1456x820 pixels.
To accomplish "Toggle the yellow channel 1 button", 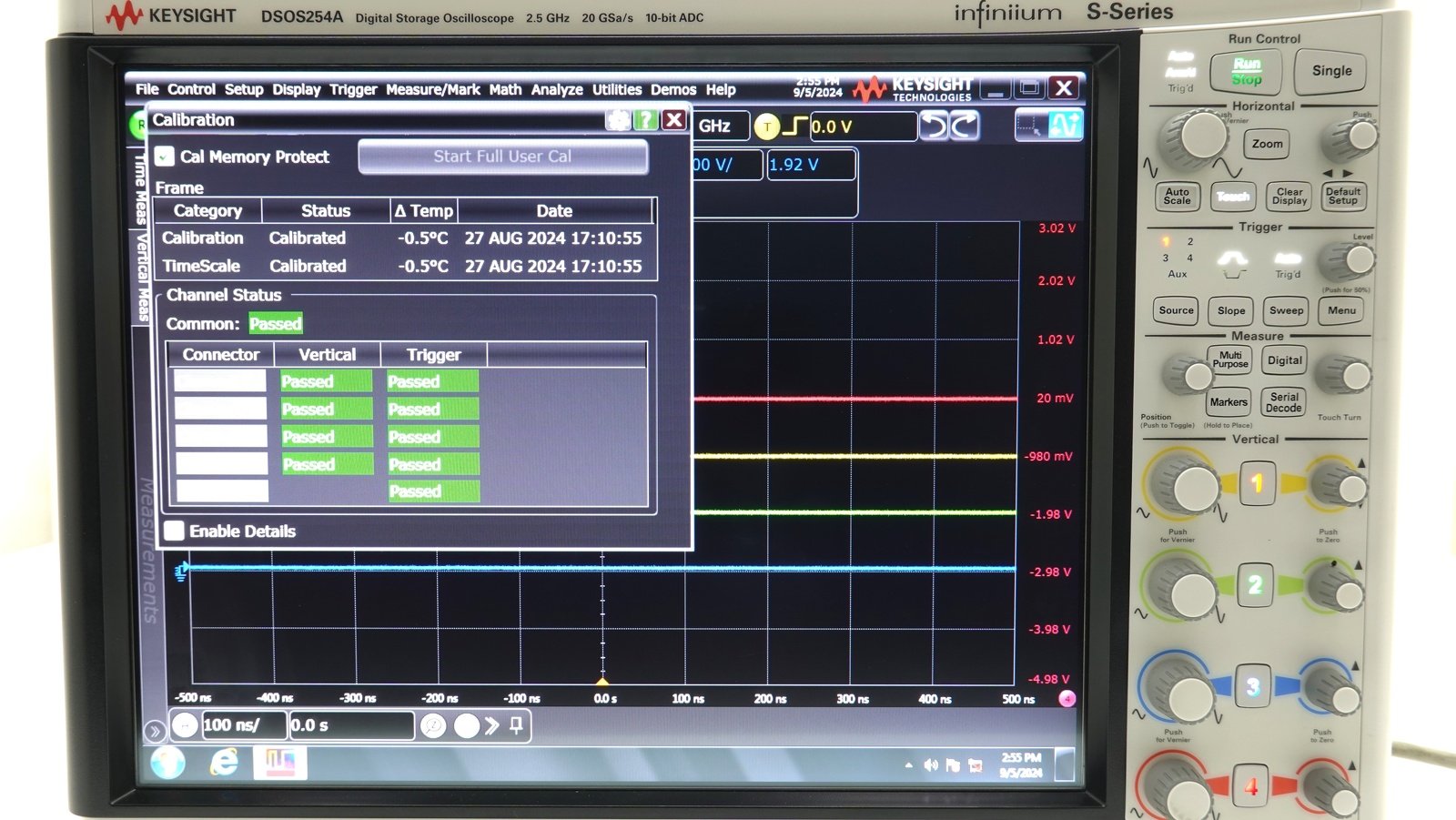I will point(1257,483).
